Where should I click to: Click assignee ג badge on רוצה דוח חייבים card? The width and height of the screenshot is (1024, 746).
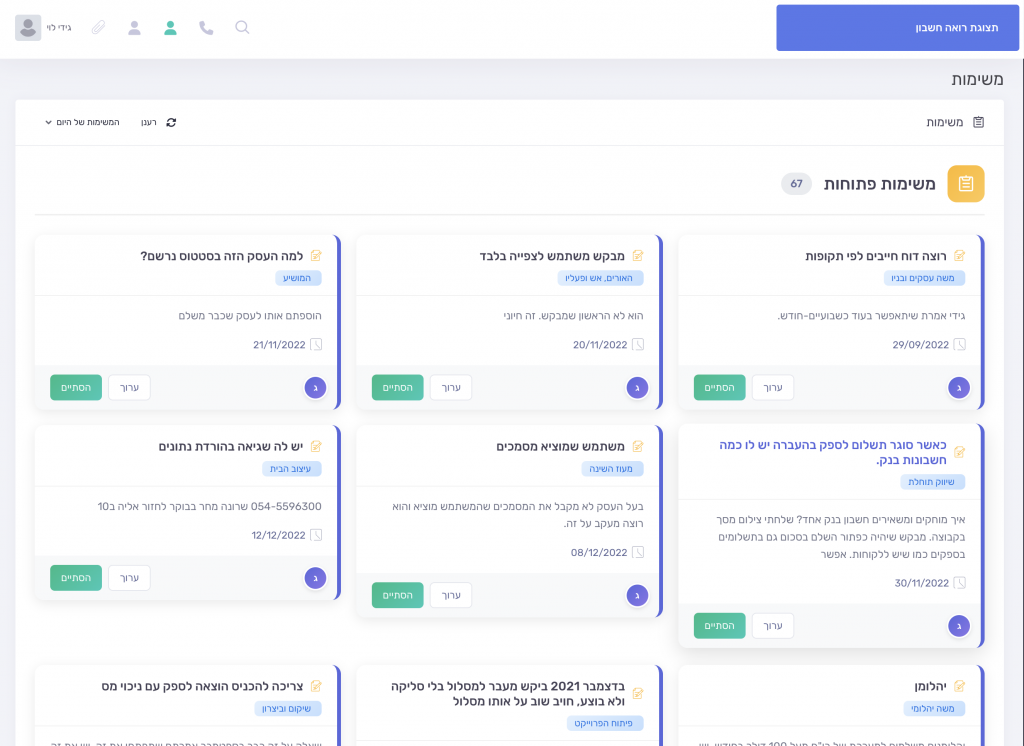[x=959, y=387]
